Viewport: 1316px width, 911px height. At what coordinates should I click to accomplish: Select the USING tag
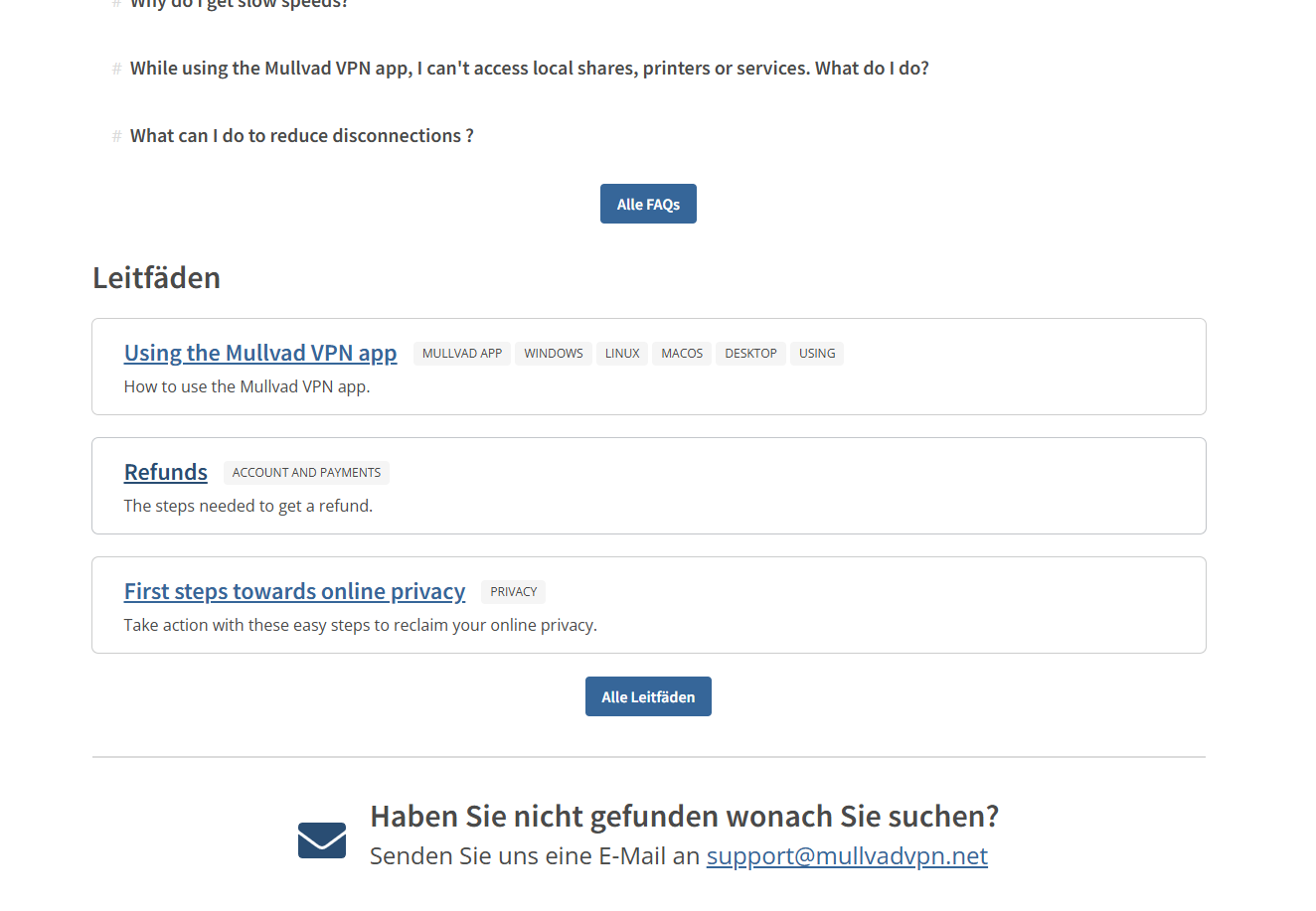(x=817, y=354)
